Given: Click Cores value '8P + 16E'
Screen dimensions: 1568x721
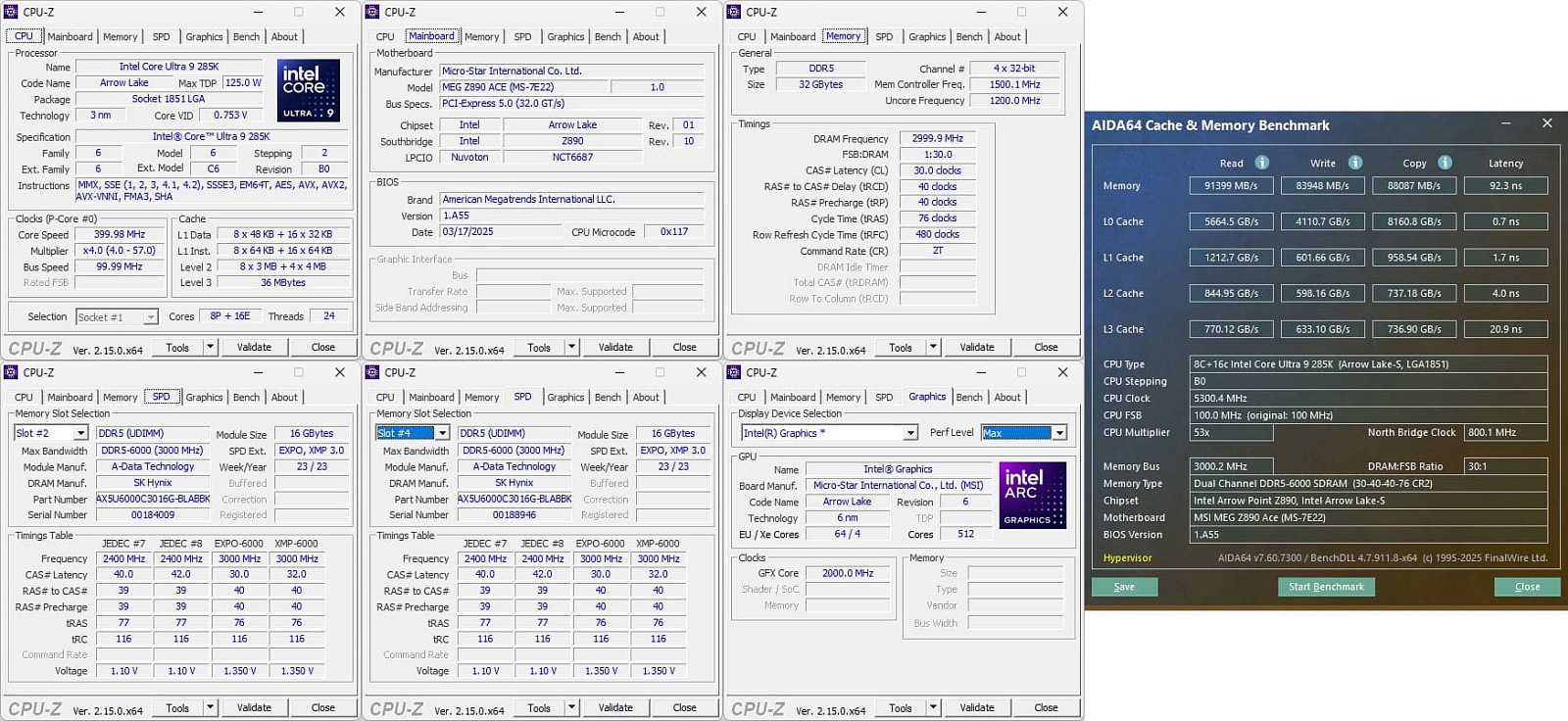Looking at the screenshot, I should point(230,315).
